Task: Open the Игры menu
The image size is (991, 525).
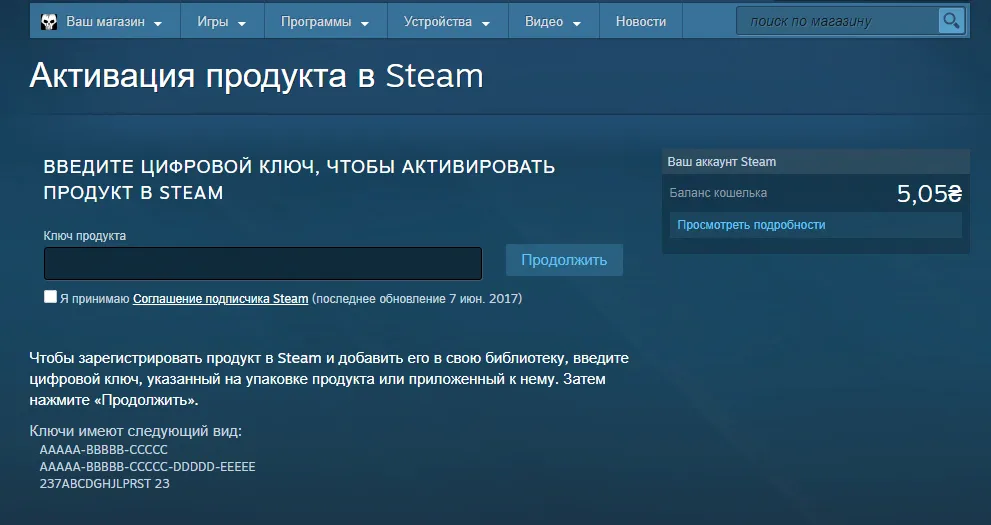Action: [222, 21]
